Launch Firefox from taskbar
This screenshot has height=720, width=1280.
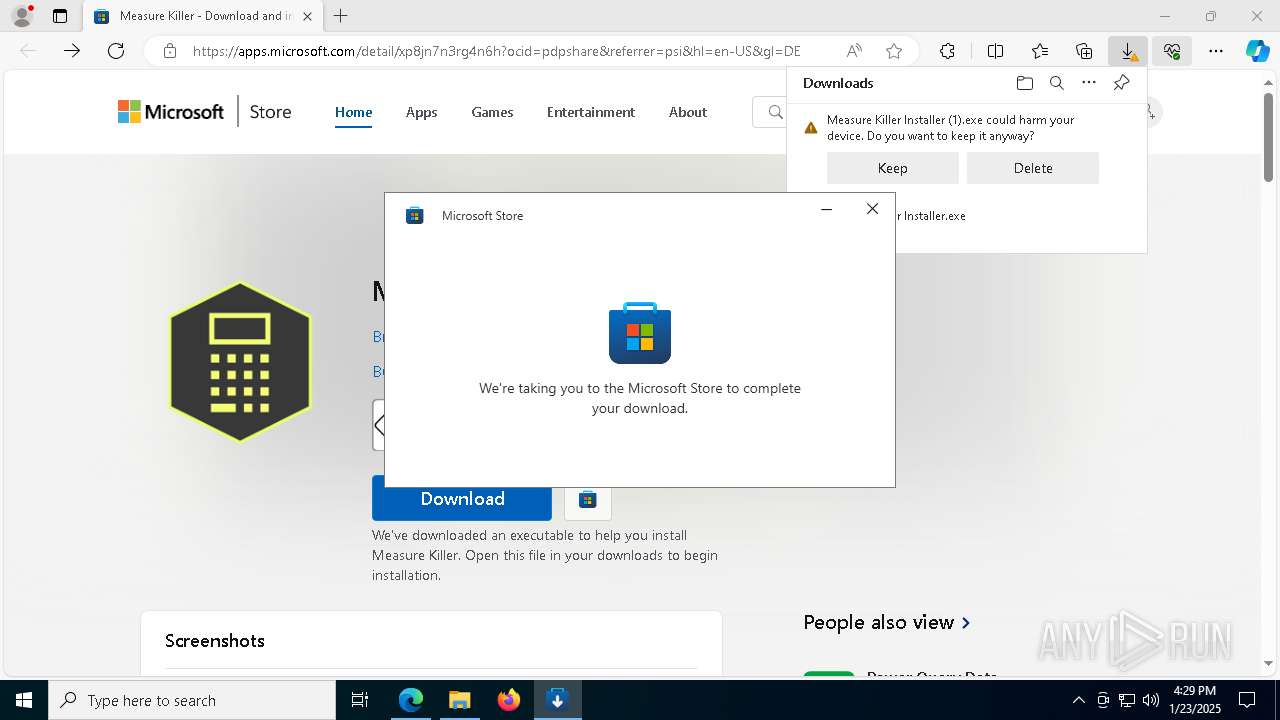[508, 700]
